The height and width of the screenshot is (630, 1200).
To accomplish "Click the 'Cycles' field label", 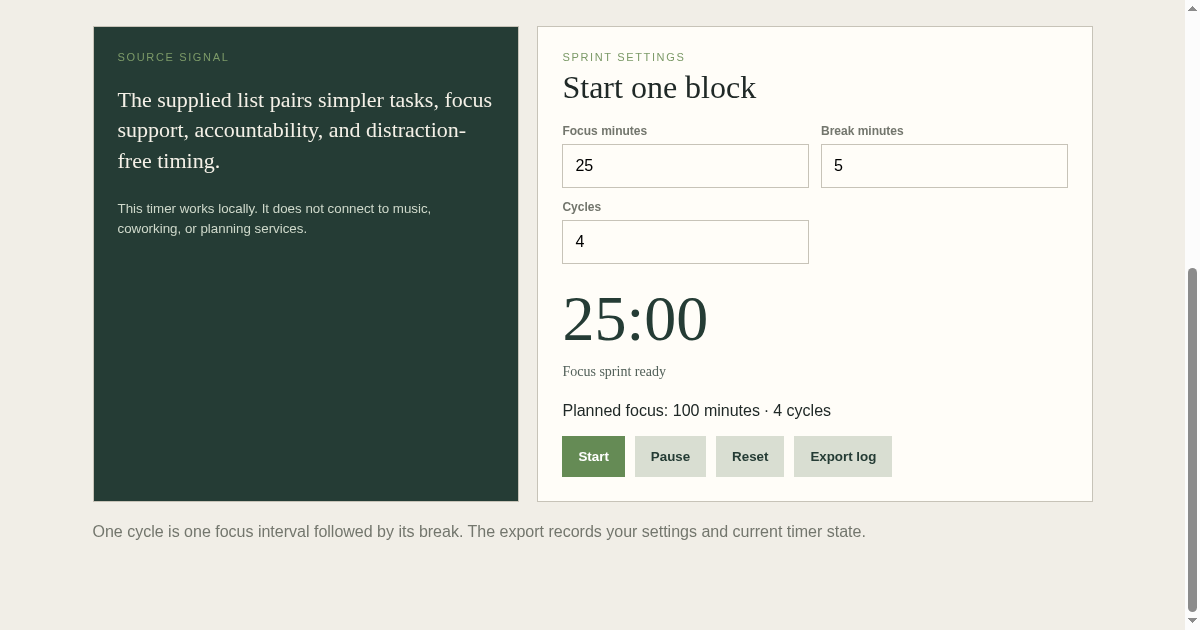I will point(581,207).
